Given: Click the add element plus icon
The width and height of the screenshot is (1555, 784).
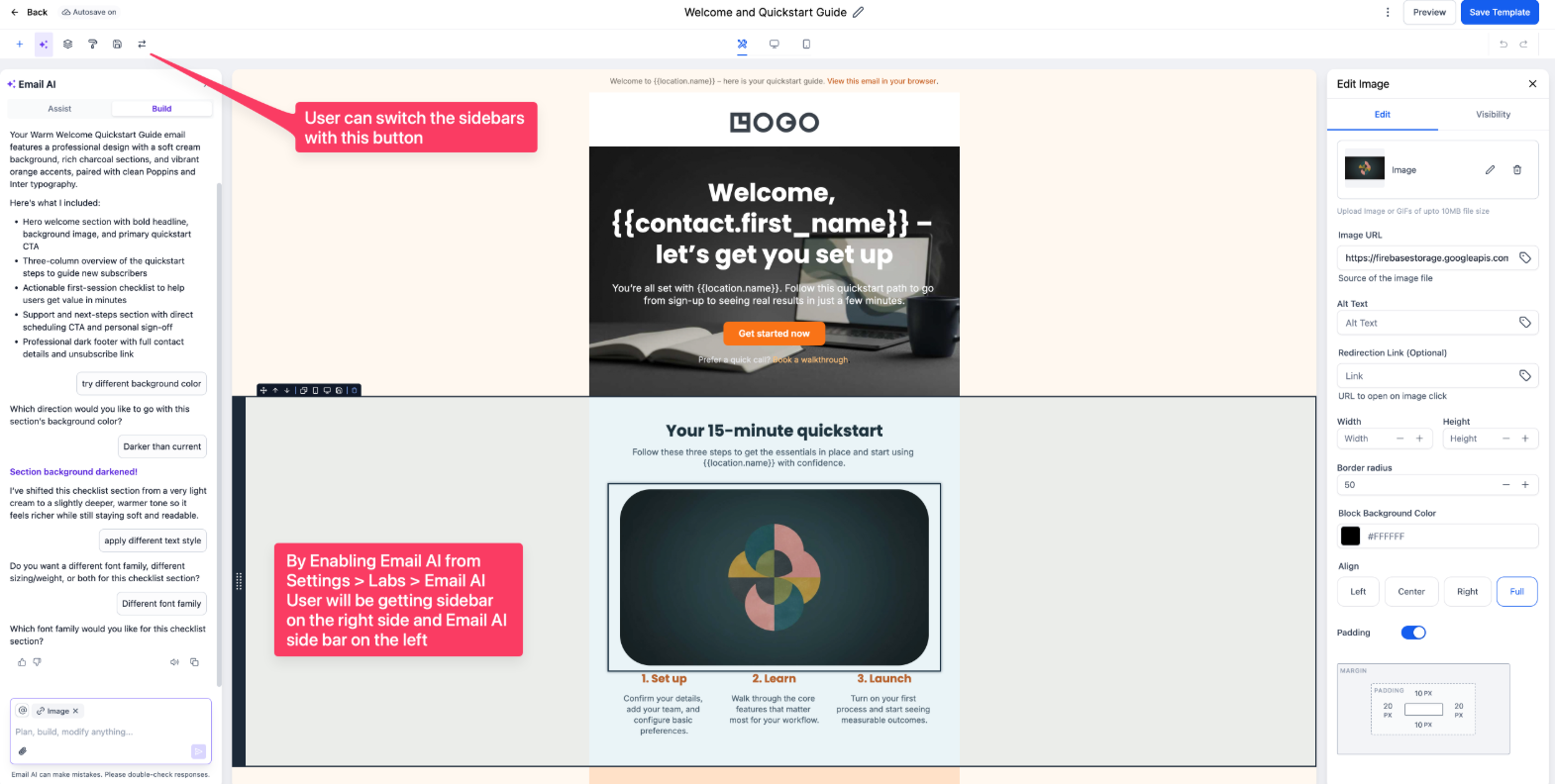Looking at the screenshot, I should (x=19, y=45).
